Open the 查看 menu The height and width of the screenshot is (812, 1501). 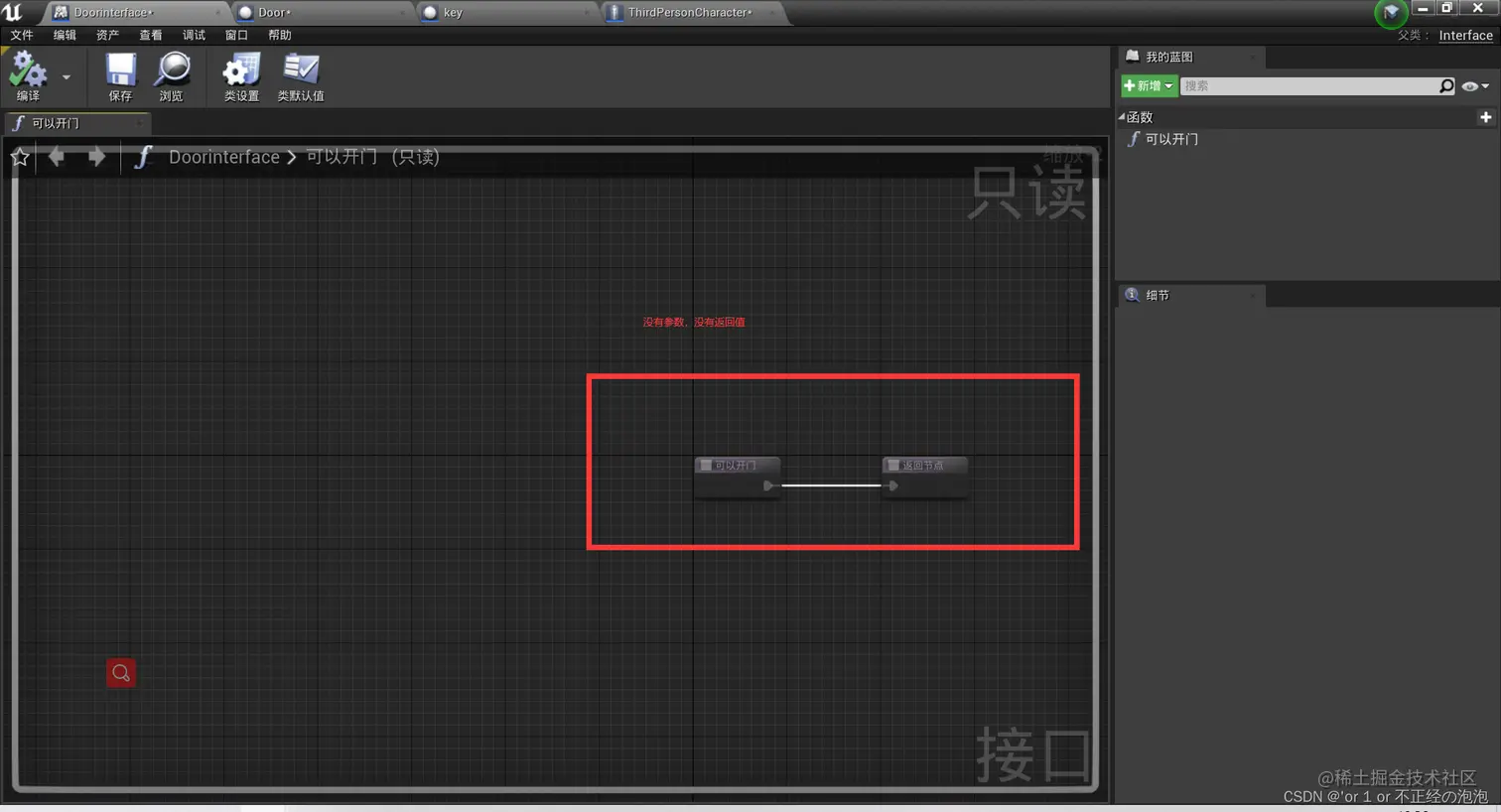click(150, 35)
